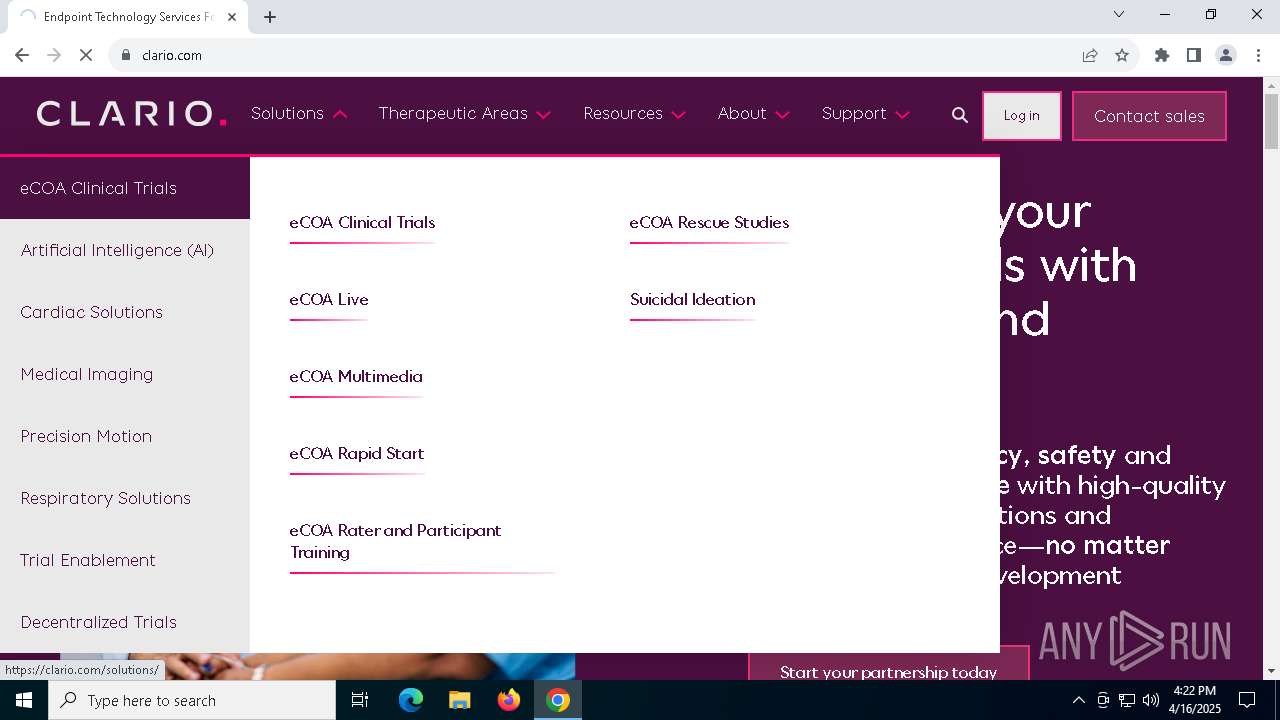Image resolution: width=1280 pixels, height=720 pixels.
Task: Select Trial Enablement category
Action: click(125, 560)
